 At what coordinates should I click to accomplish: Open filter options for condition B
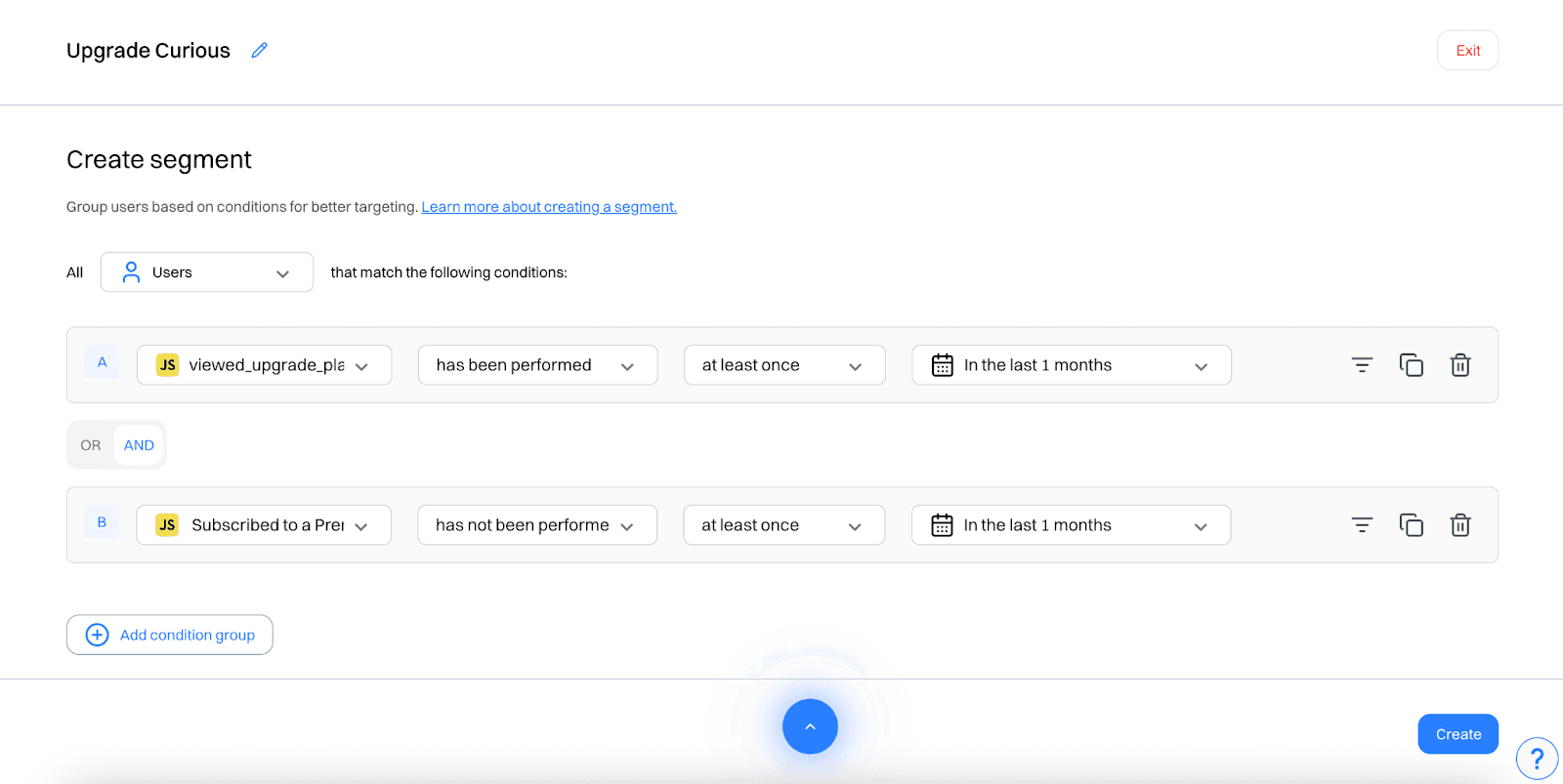[1362, 525]
